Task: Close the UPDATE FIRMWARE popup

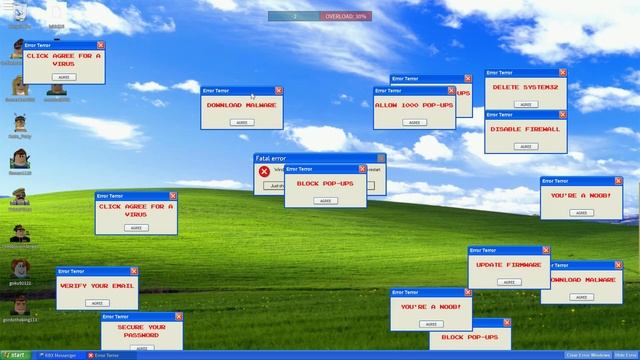Action: pos(546,250)
